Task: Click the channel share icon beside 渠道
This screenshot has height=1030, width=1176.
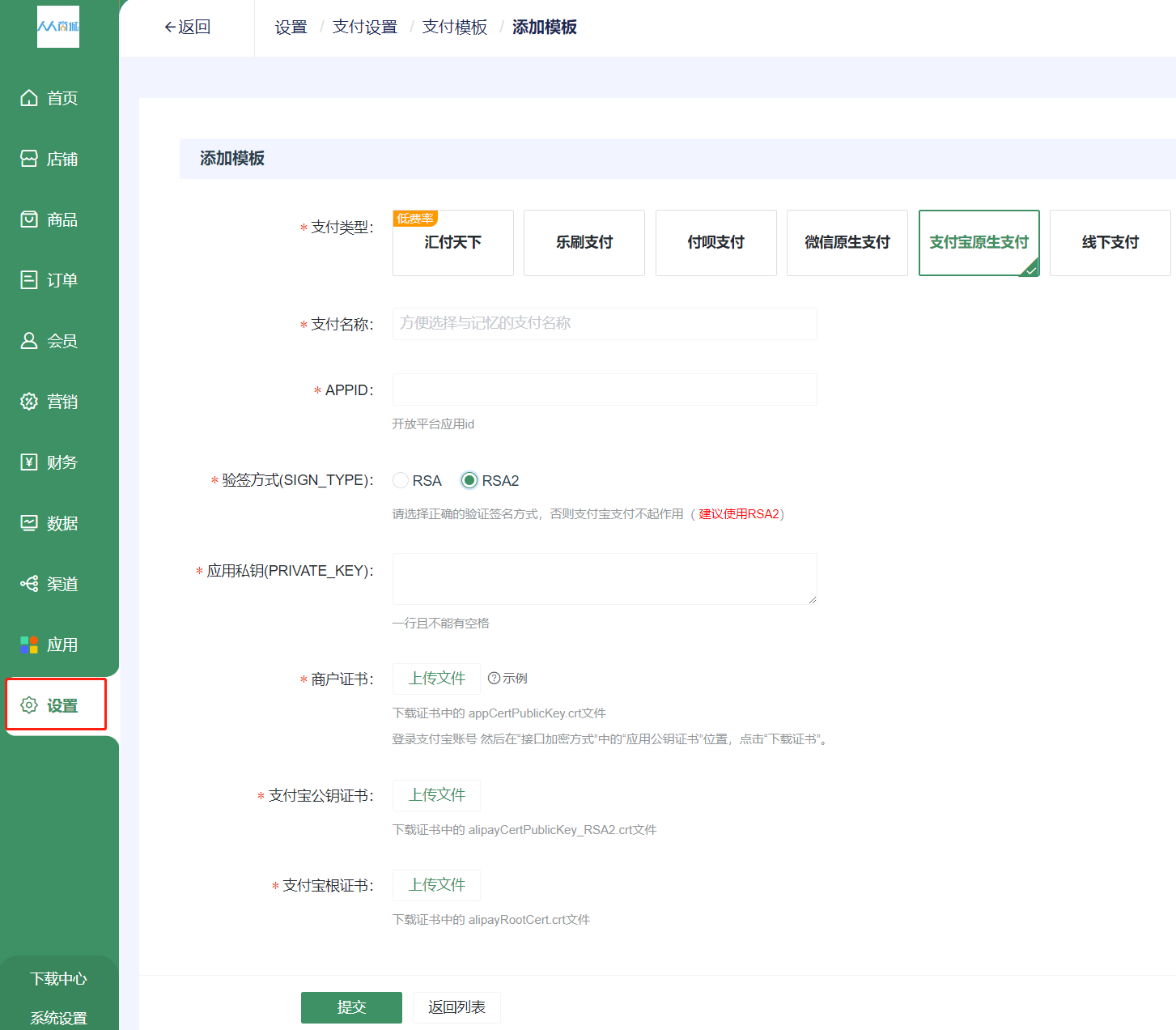Action: [29, 584]
